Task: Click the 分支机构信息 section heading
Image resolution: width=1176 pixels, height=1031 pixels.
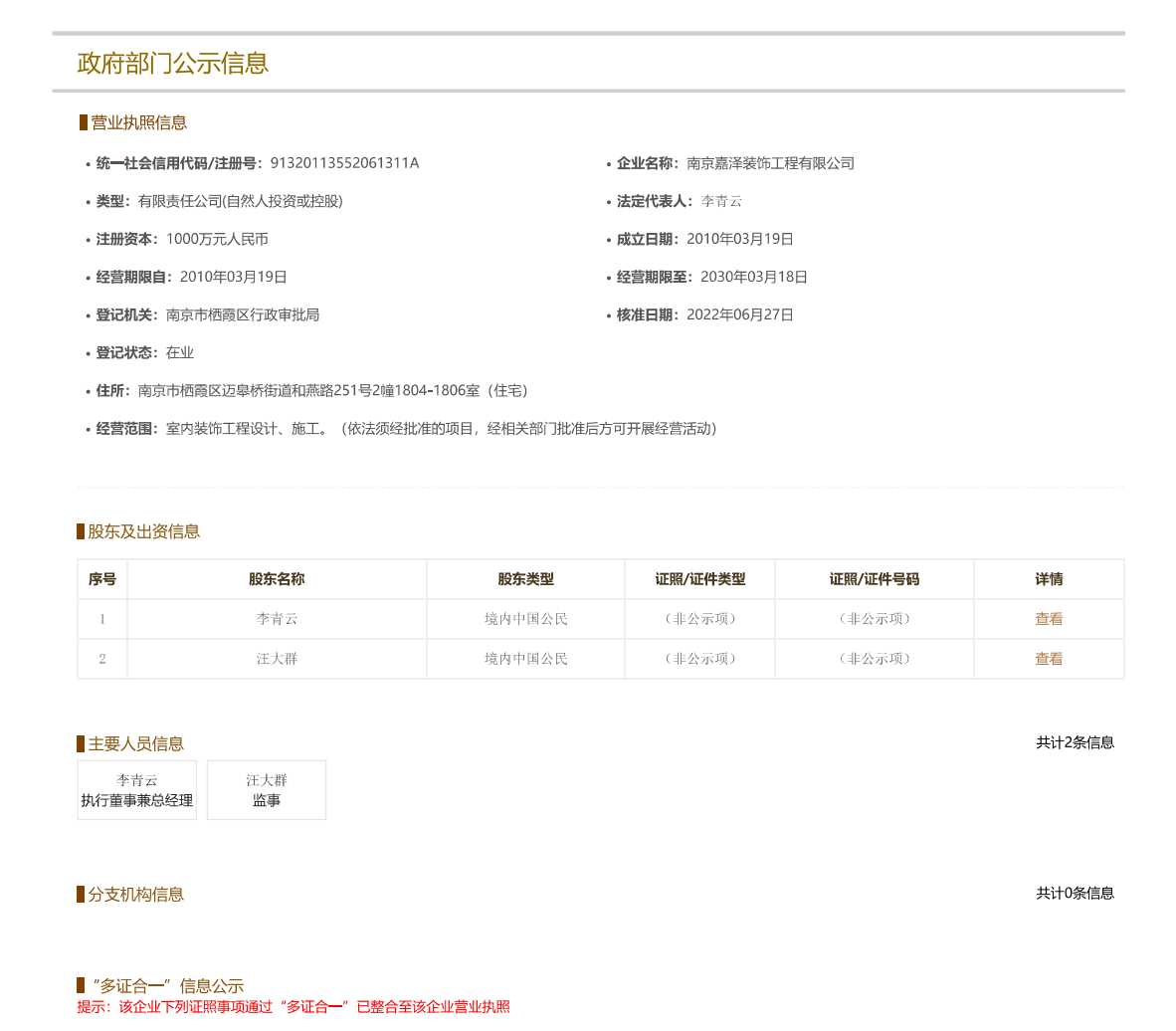Action: [x=136, y=895]
